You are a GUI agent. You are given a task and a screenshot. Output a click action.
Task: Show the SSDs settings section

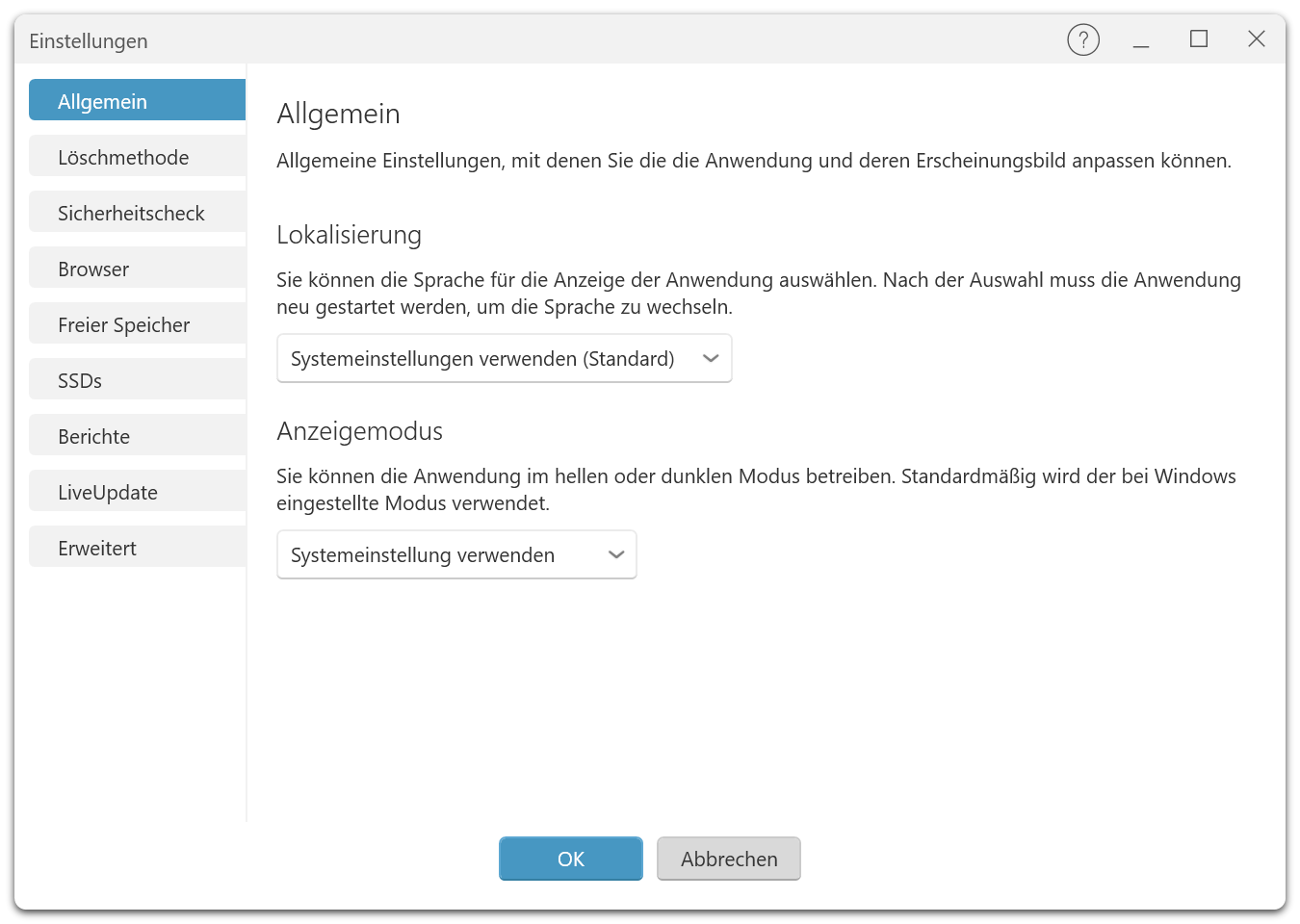(138, 380)
